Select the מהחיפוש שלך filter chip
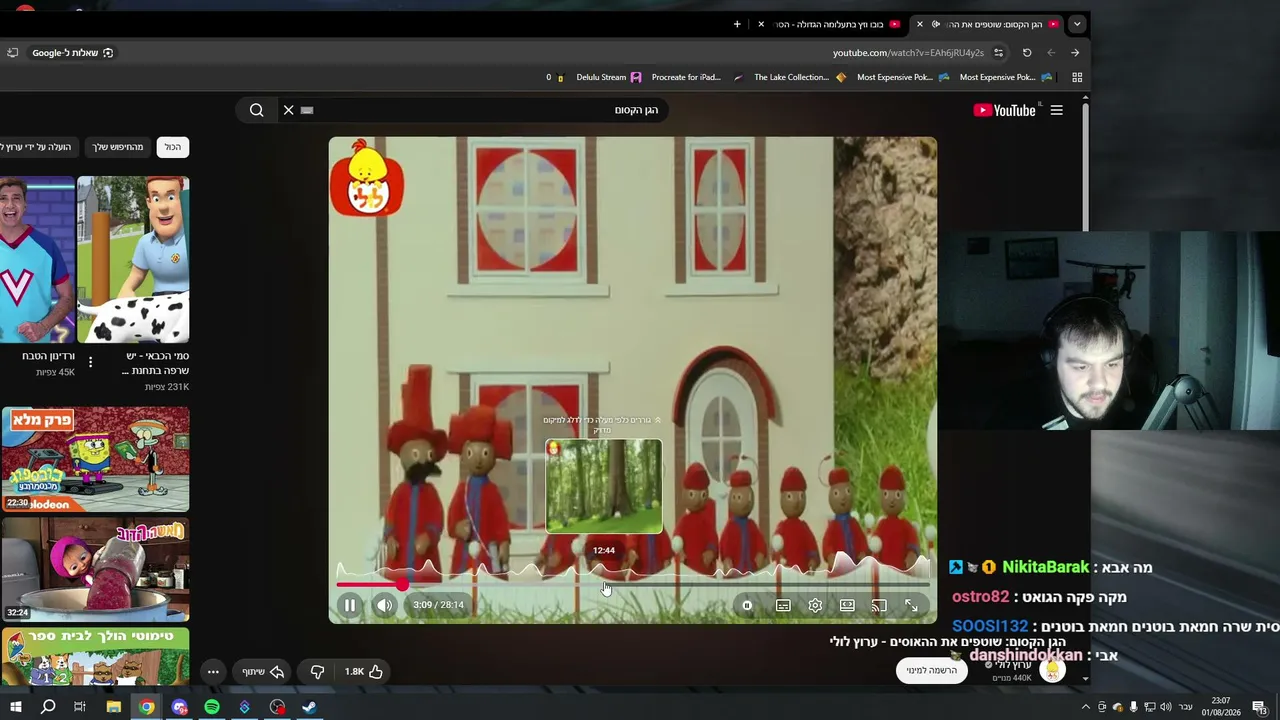 coord(118,147)
